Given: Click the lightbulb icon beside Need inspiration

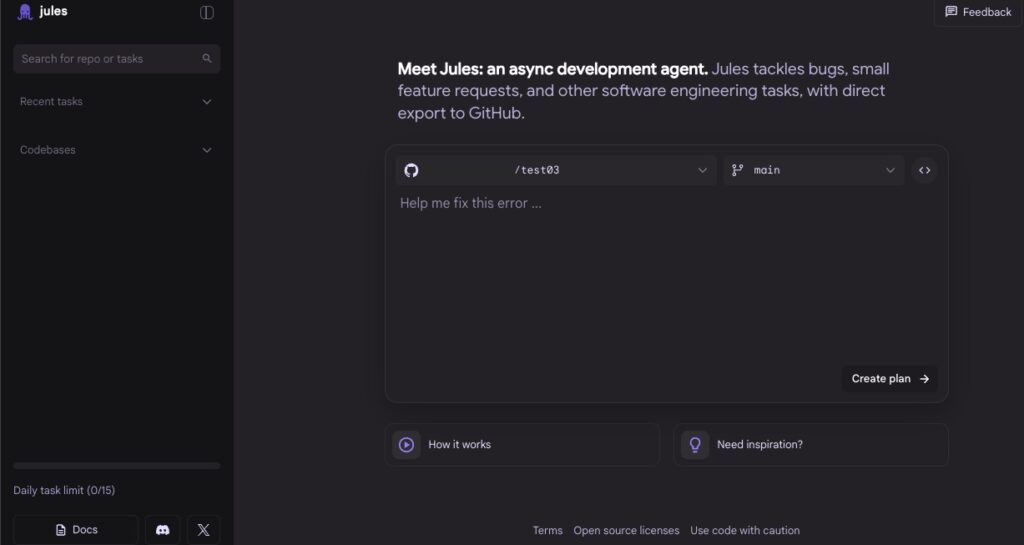Looking at the screenshot, I should (695, 444).
